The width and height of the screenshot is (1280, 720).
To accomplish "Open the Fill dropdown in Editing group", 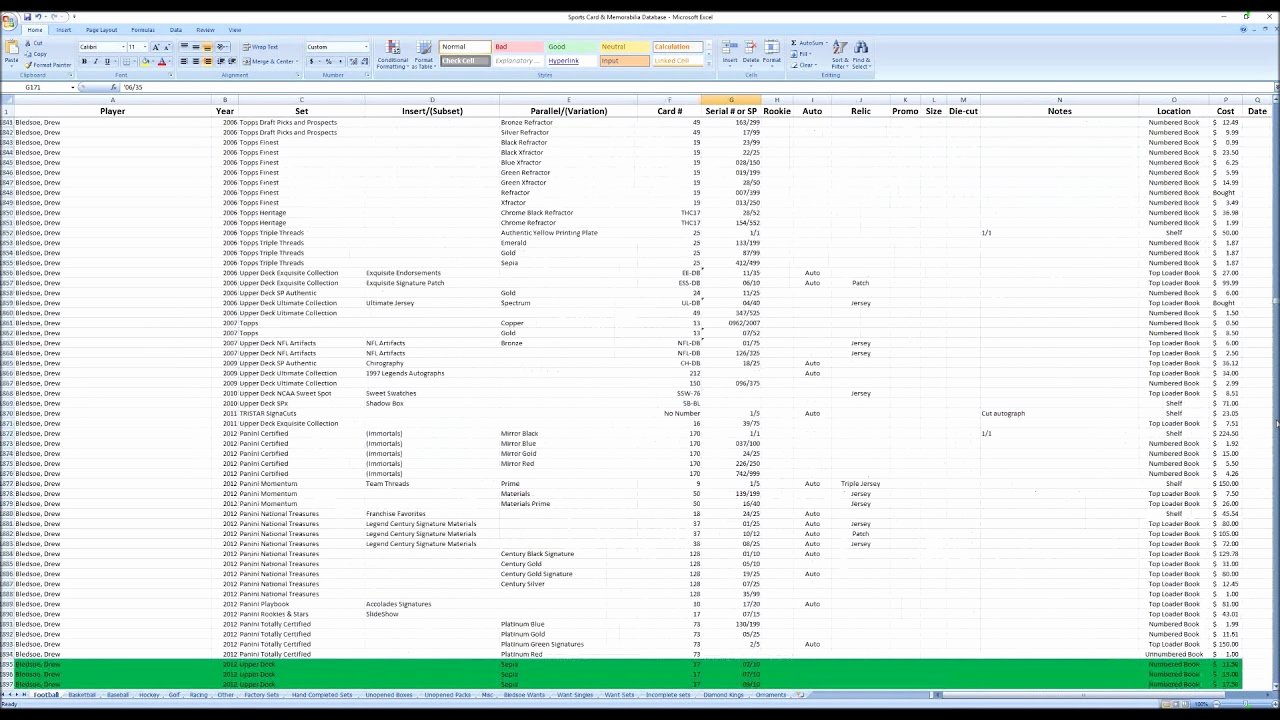I will point(801,54).
